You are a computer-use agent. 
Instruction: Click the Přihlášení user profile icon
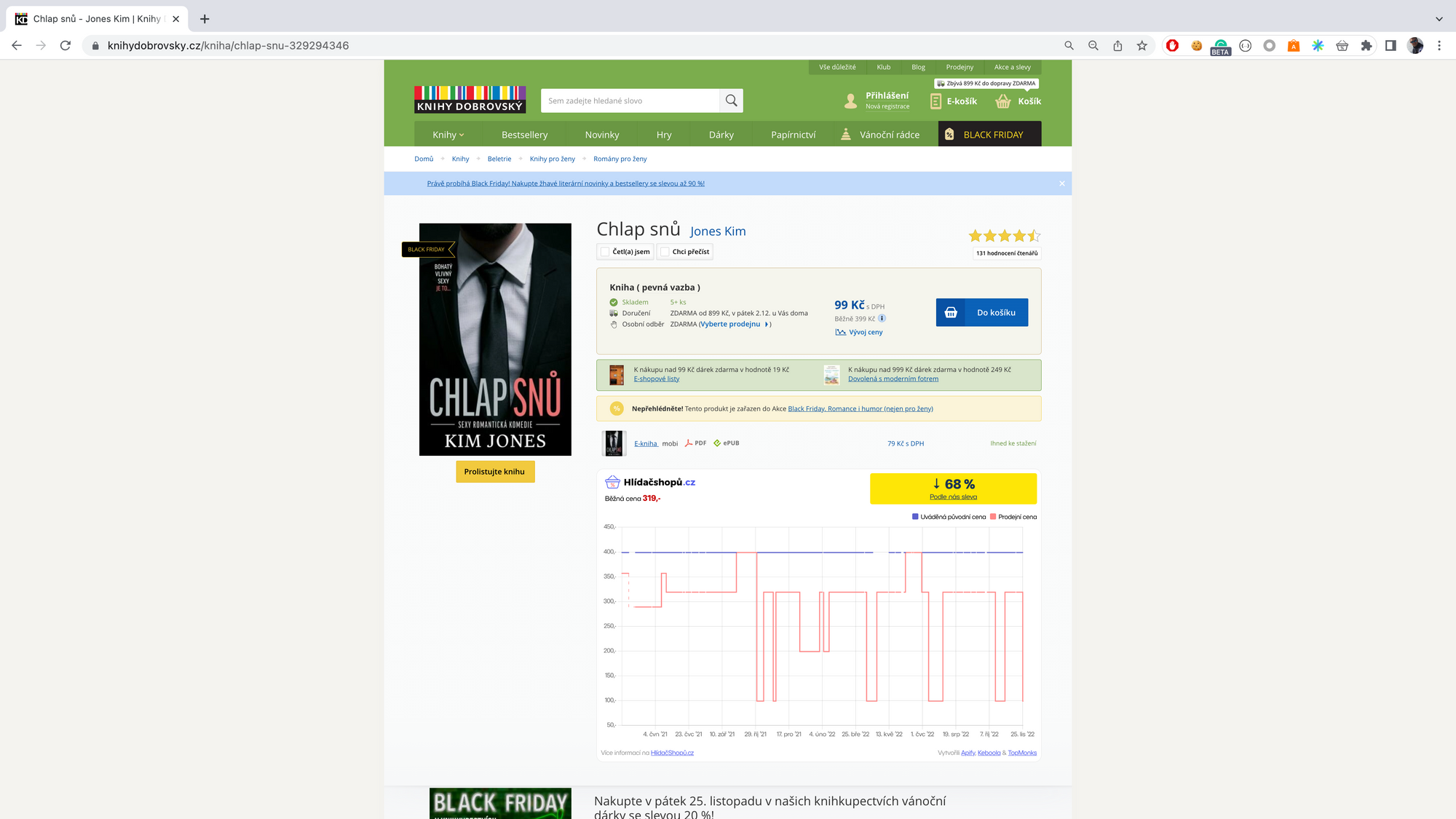(850, 101)
